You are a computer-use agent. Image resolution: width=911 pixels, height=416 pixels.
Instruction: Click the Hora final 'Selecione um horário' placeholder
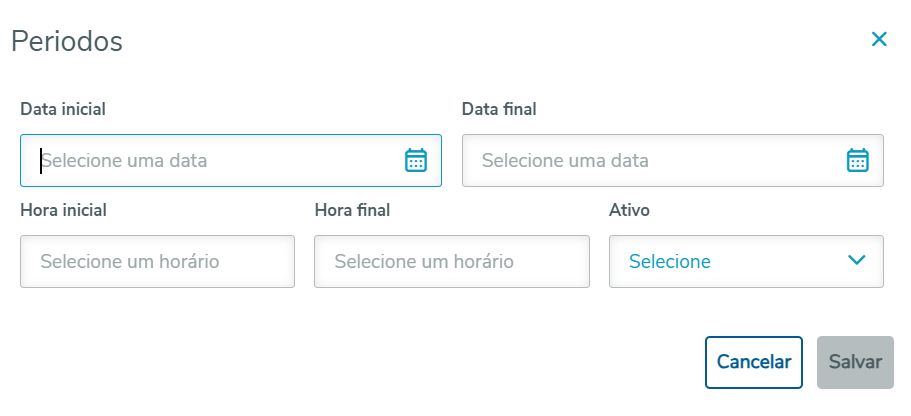[x=424, y=262]
